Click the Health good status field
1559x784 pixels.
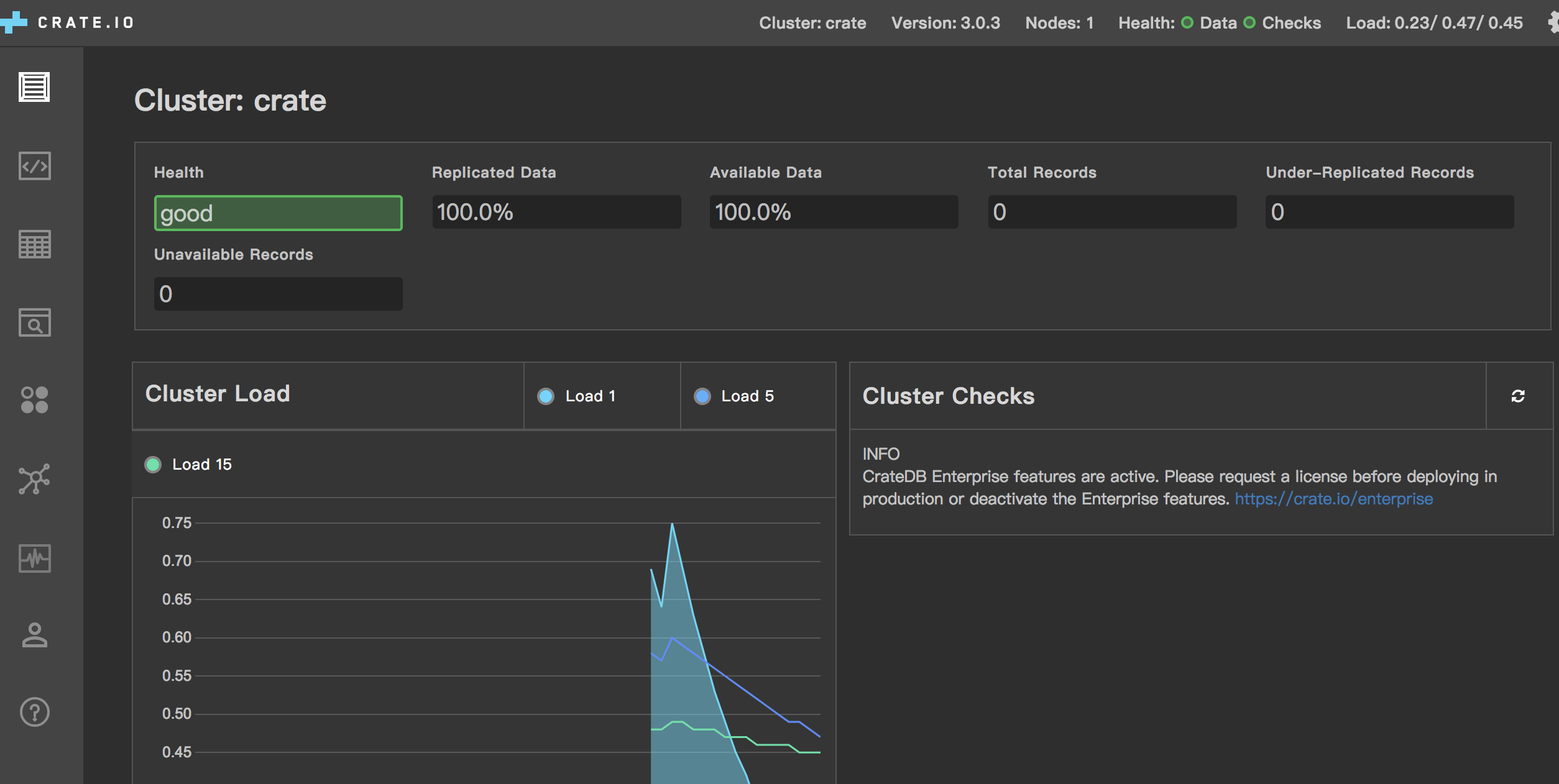278,213
